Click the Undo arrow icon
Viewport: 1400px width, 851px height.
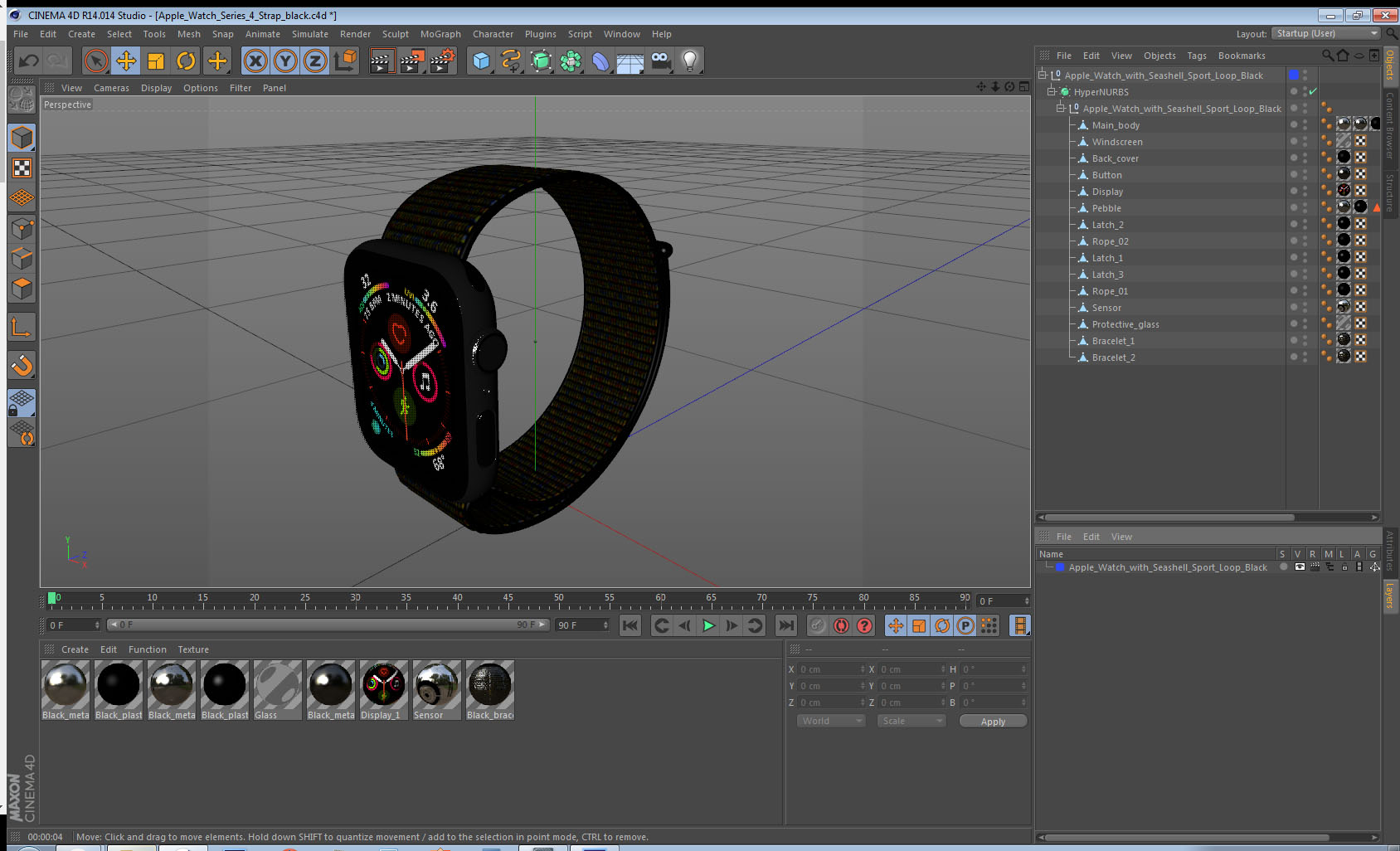point(29,61)
